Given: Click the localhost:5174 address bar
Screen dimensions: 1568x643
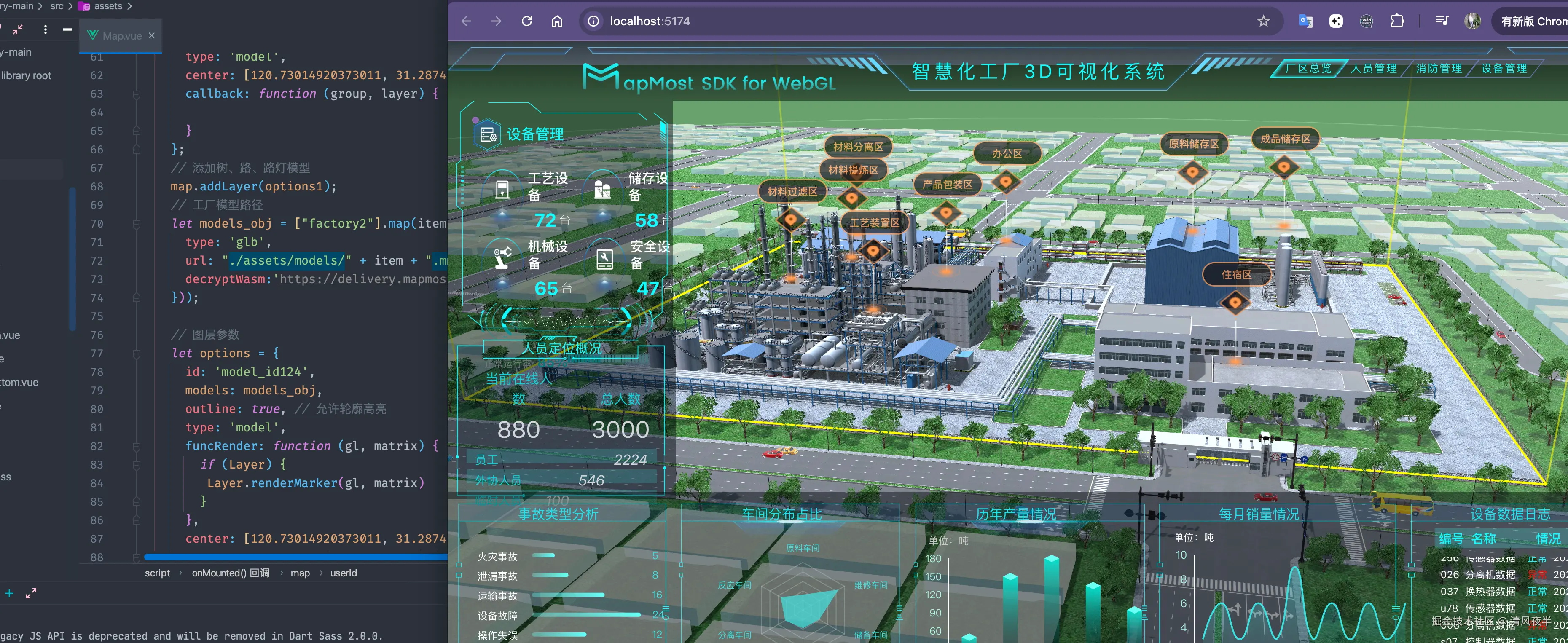Looking at the screenshot, I should (650, 21).
